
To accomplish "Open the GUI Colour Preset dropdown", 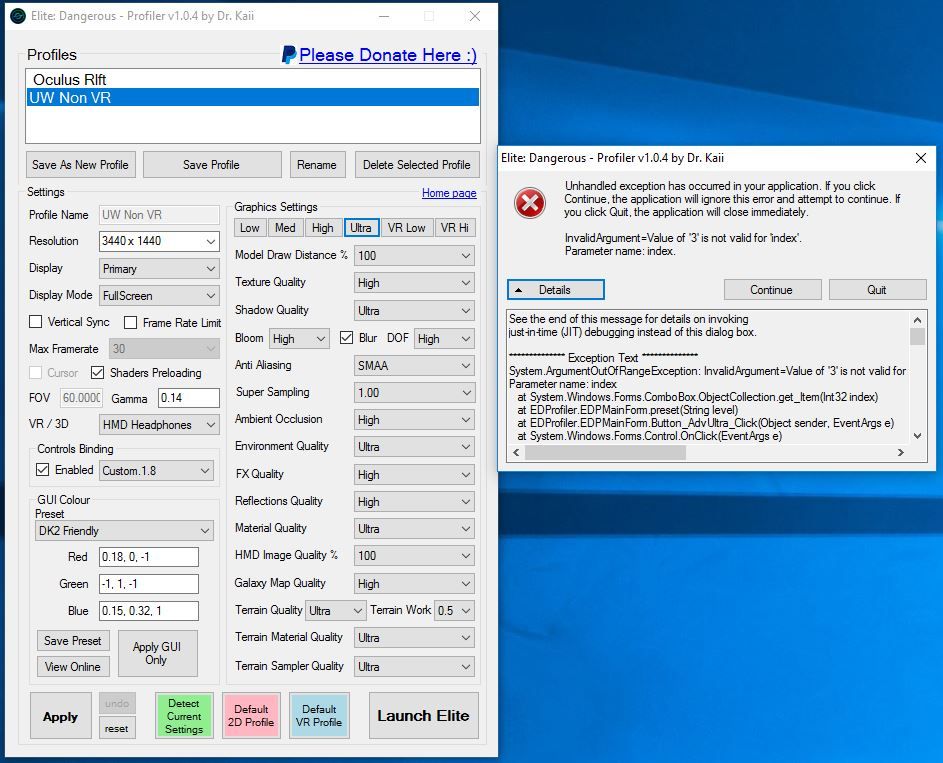I will pyautogui.click(x=124, y=531).
